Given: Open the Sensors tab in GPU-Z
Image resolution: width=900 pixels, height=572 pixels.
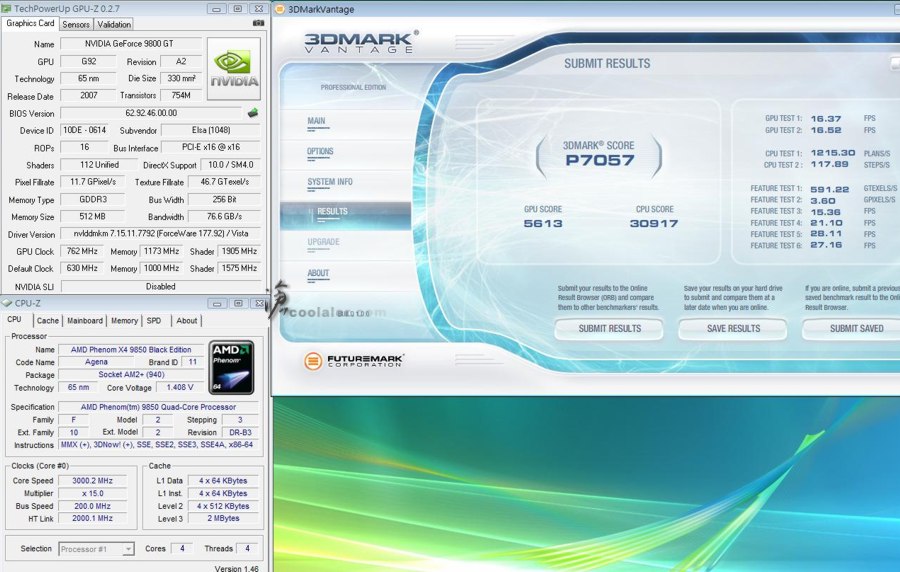Looking at the screenshot, I should click(76, 24).
